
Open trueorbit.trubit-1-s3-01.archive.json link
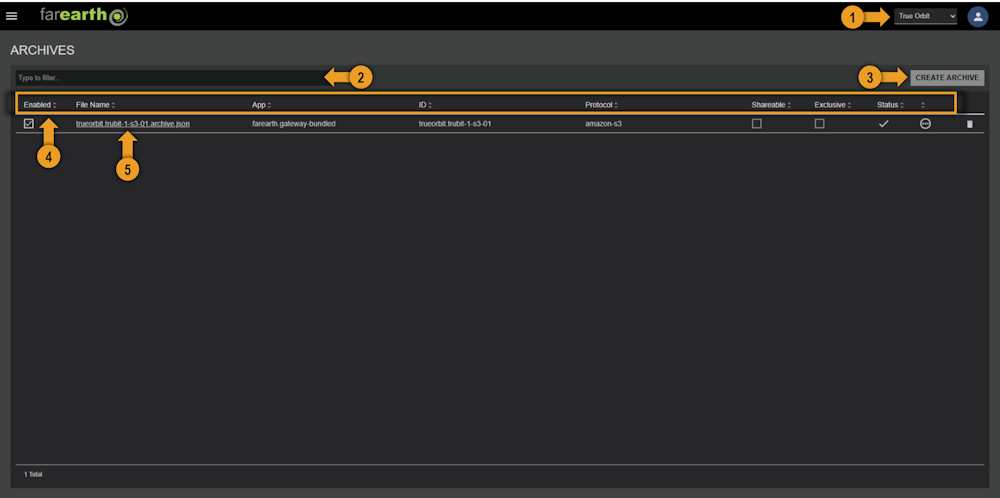click(x=133, y=124)
